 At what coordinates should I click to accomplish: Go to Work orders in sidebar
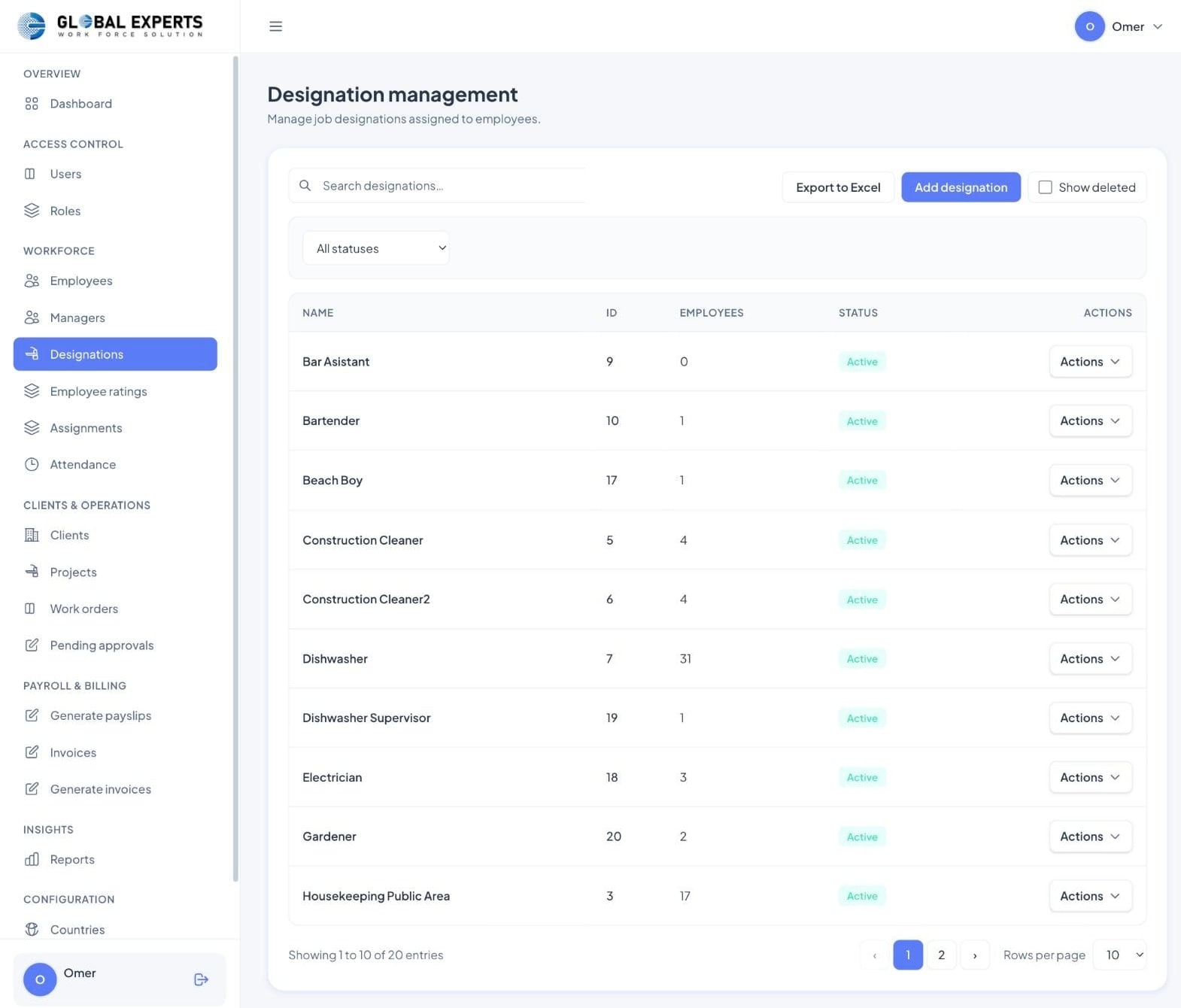[84, 609]
